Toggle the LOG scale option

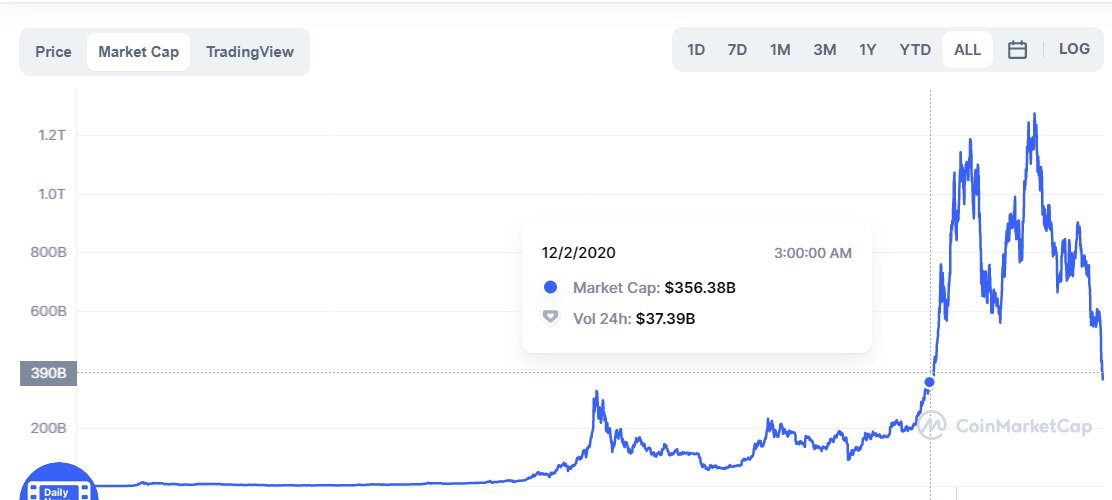click(x=1074, y=49)
